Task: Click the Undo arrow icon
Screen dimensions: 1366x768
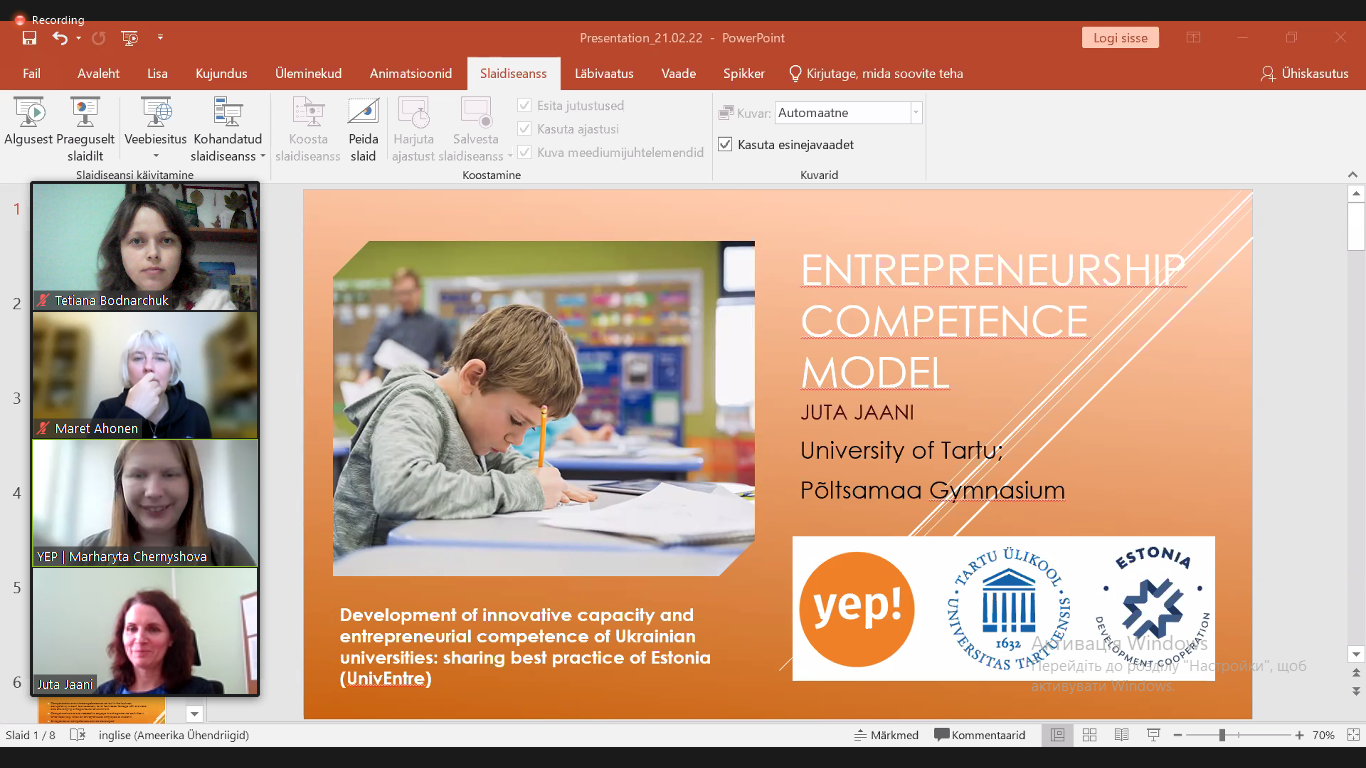Action: (60, 38)
